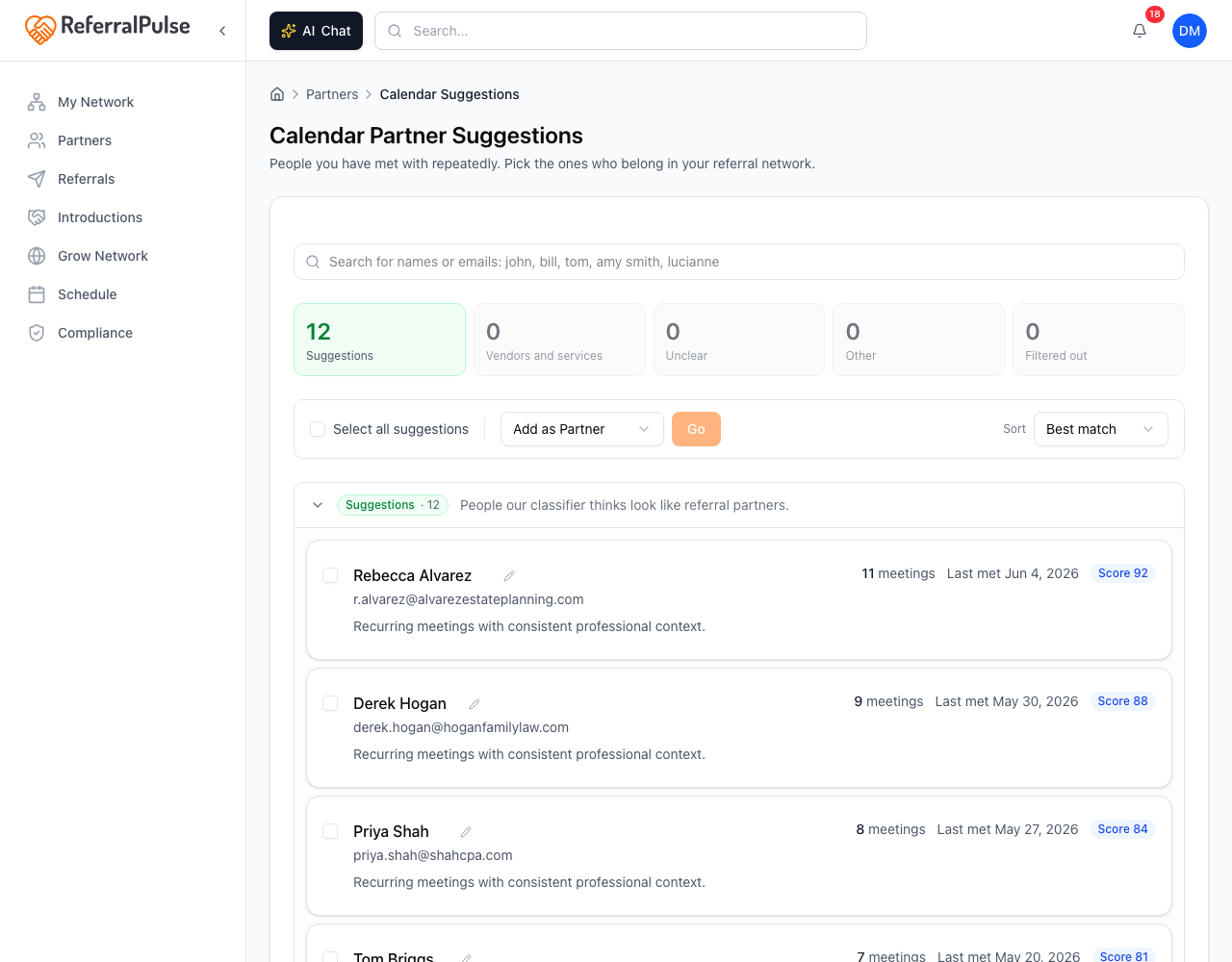
Task: Open the notifications bell
Action: pyautogui.click(x=1140, y=31)
